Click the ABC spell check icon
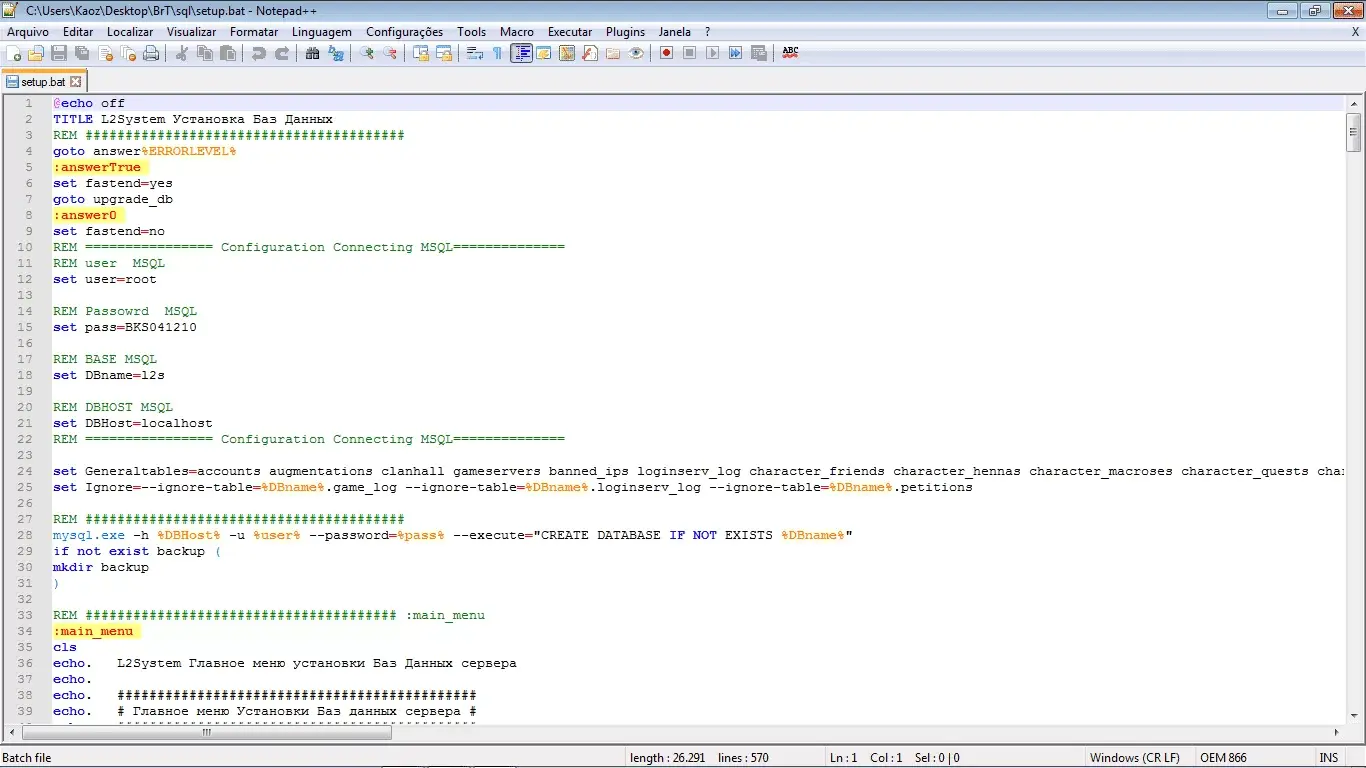 point(790,53)
